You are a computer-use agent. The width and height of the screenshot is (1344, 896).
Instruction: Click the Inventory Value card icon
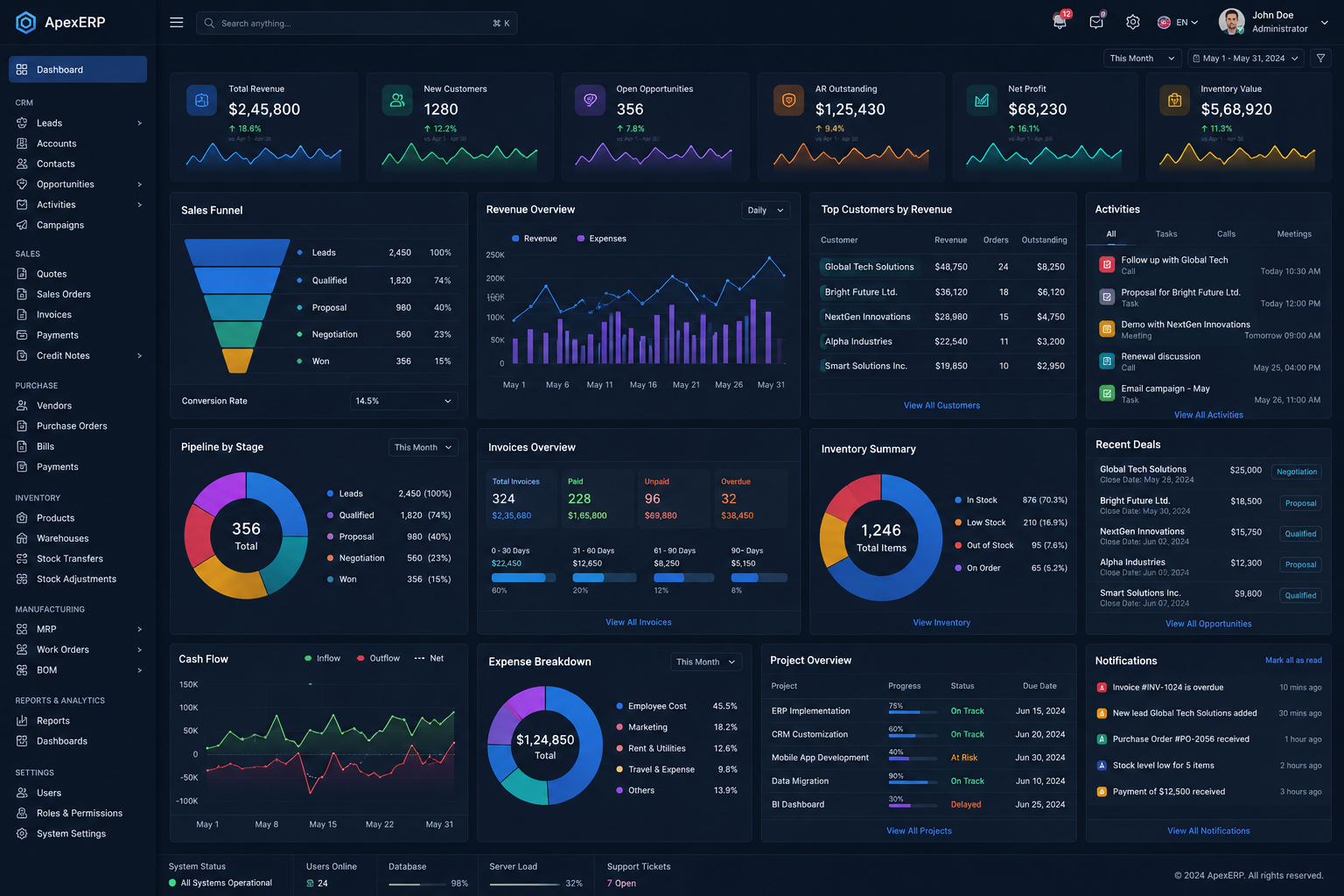coord(1174,101)
